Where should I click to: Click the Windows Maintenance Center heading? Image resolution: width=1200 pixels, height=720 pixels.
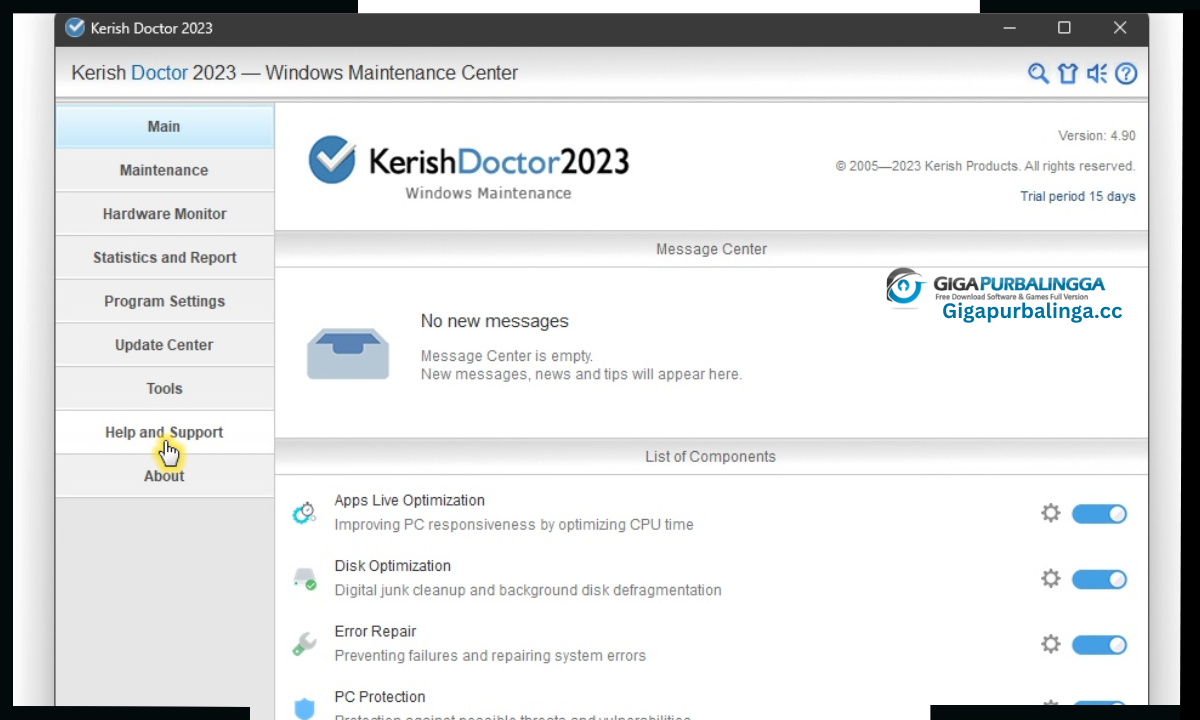pos(391,73)
